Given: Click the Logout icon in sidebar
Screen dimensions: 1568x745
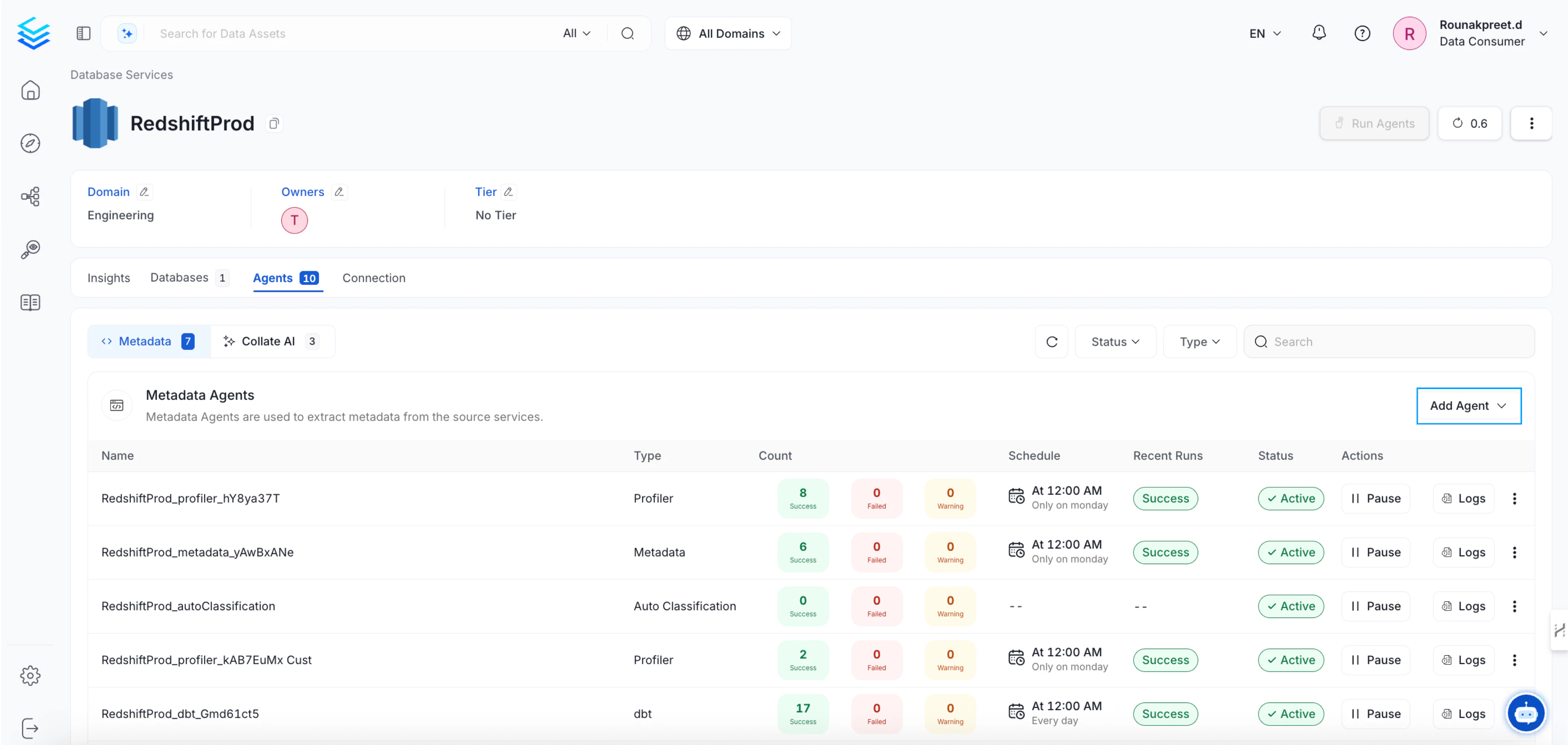Looking at the screenshot, I should [30, 728].
